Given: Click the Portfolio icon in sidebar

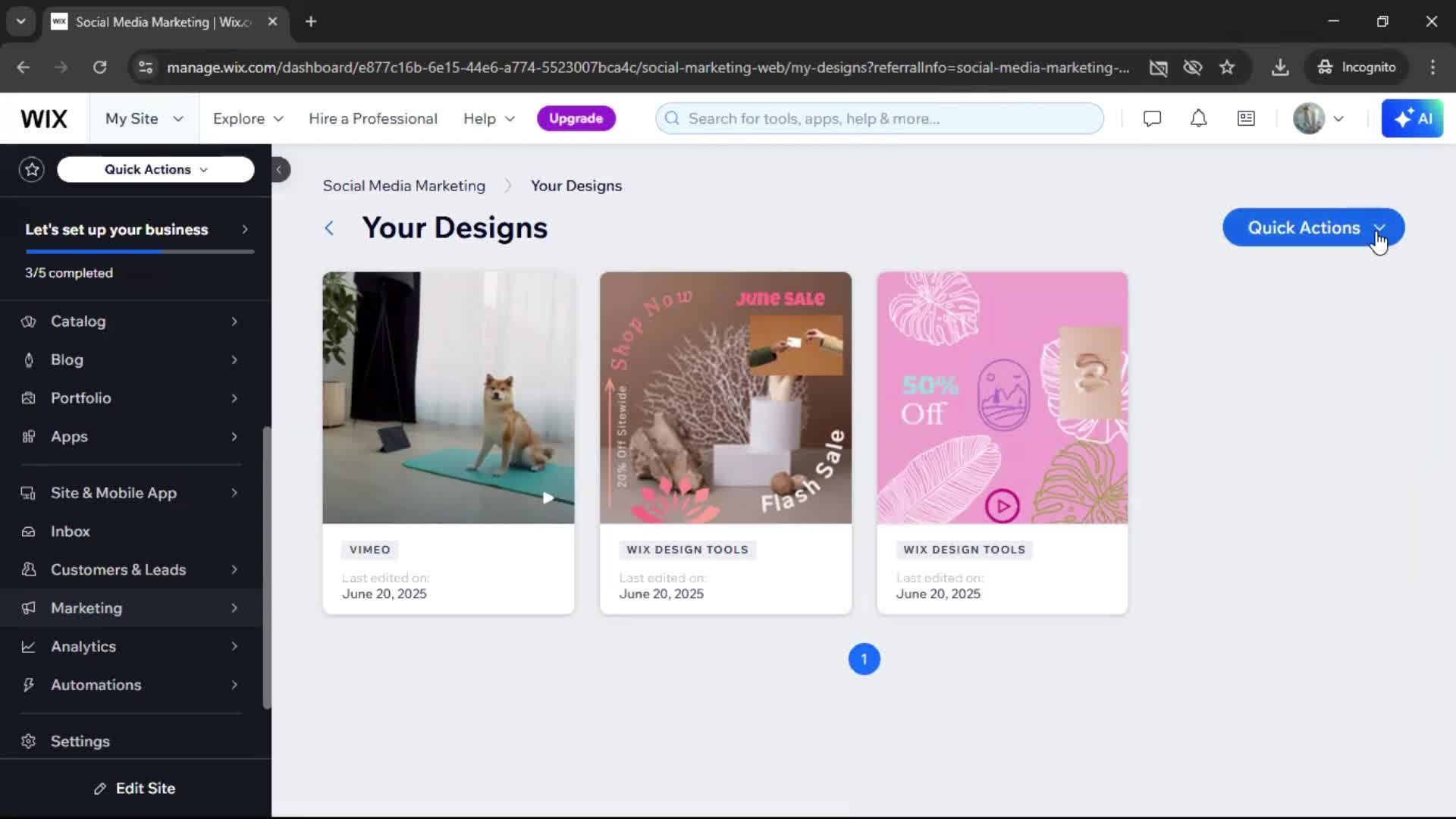Looking at the screenshot, I should point(29,398).
